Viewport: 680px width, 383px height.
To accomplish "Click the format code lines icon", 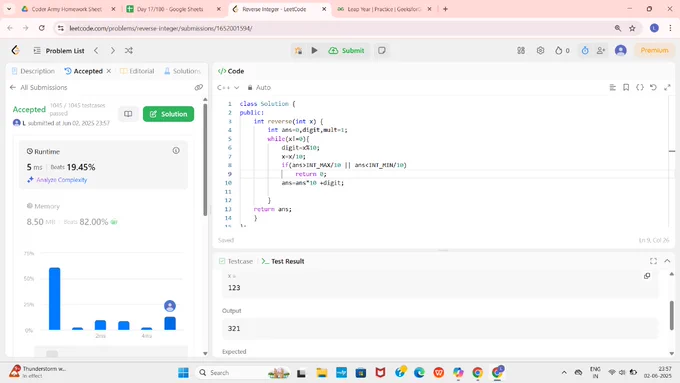I will coord(612,88).
